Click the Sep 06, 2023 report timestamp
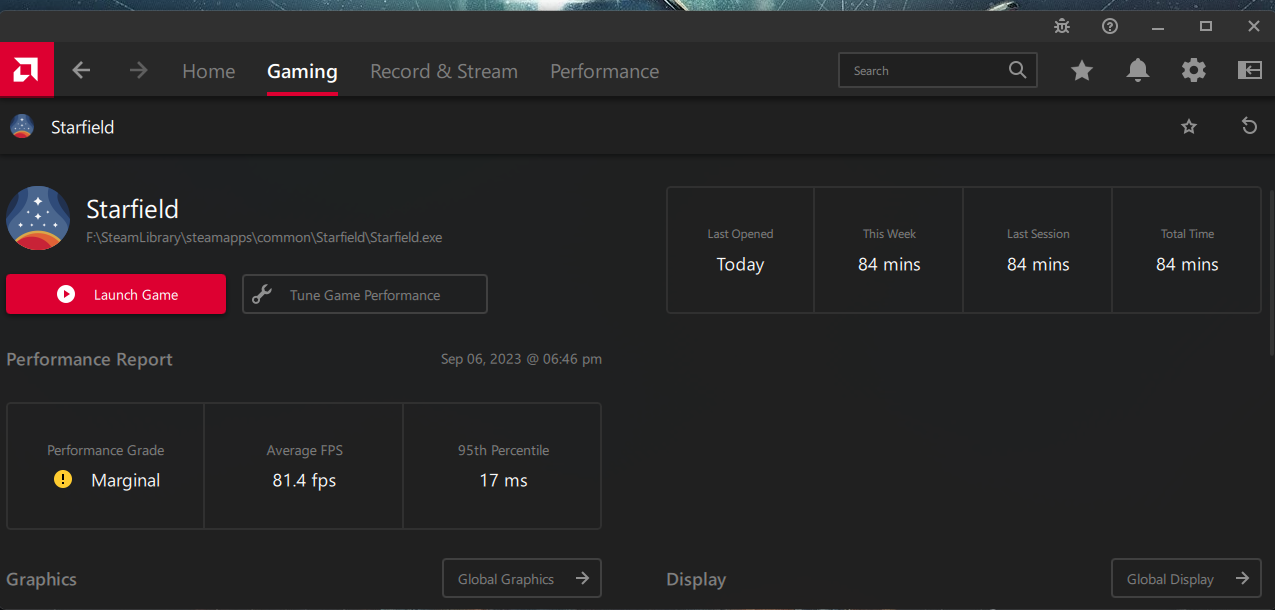 click(x=521, y=359)
